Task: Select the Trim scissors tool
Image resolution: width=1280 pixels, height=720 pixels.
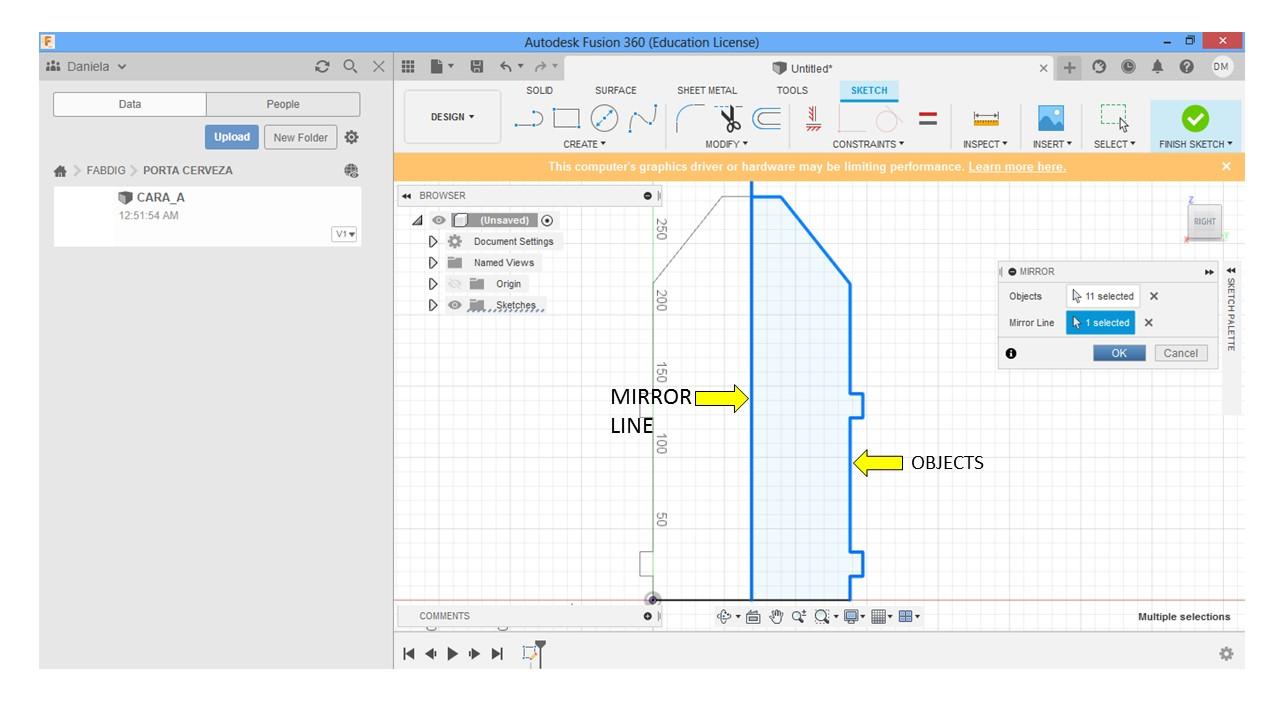Action: pyautogui.click(x=731, y=119)
